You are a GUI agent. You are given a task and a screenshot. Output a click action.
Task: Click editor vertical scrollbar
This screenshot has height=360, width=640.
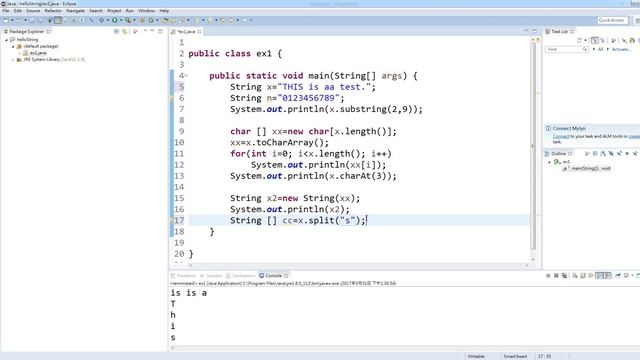pyautogui.click(x=533, y=145)
